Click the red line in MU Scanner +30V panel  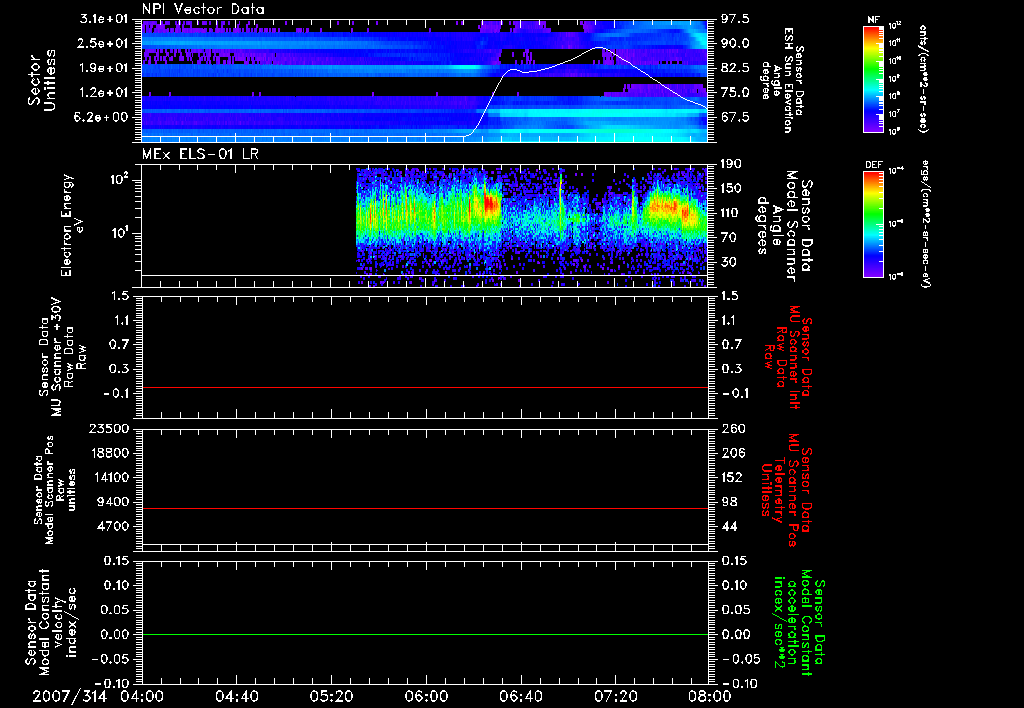pos(425,388)
